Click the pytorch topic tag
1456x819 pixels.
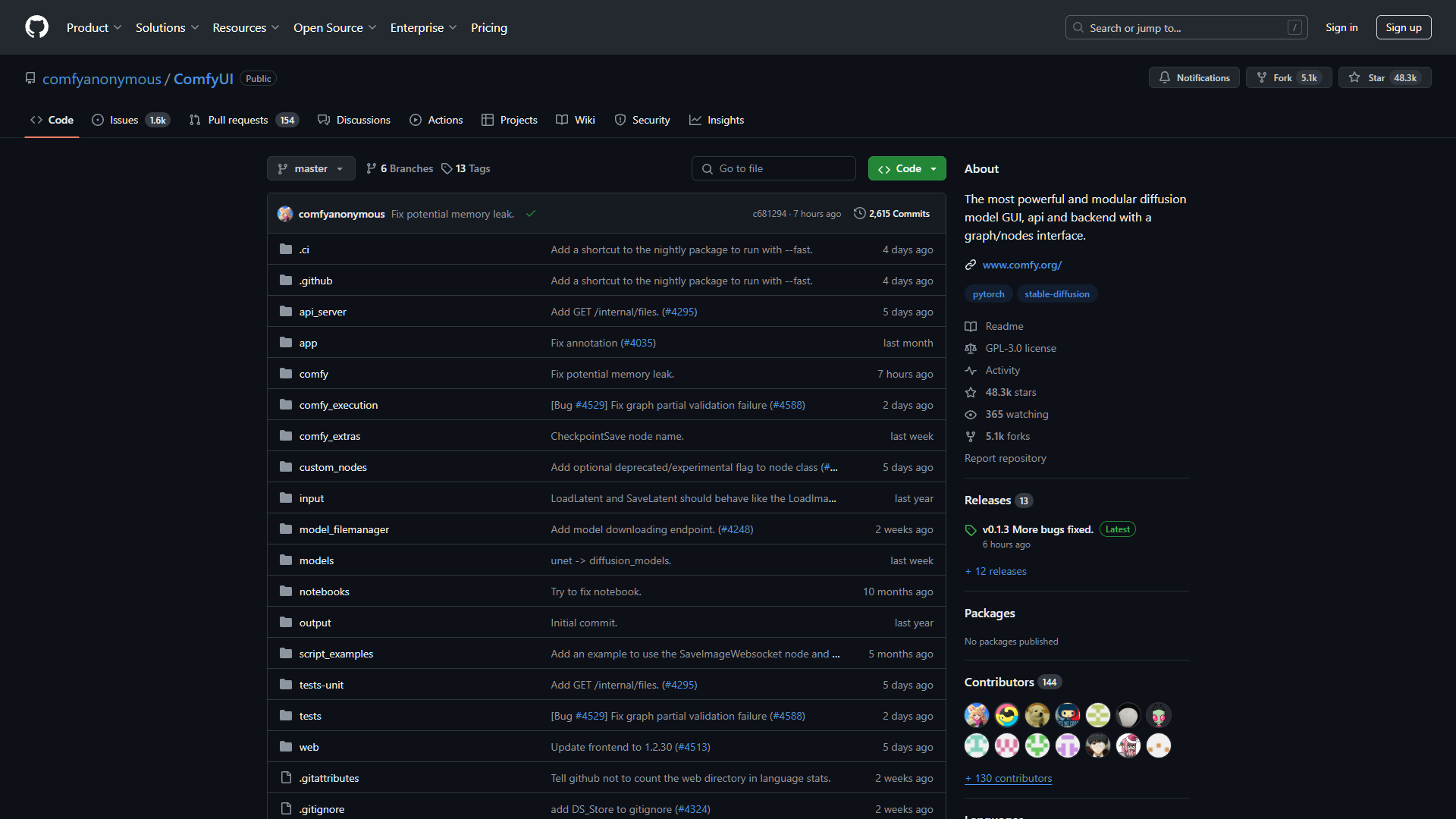click(x=988, y=293)
